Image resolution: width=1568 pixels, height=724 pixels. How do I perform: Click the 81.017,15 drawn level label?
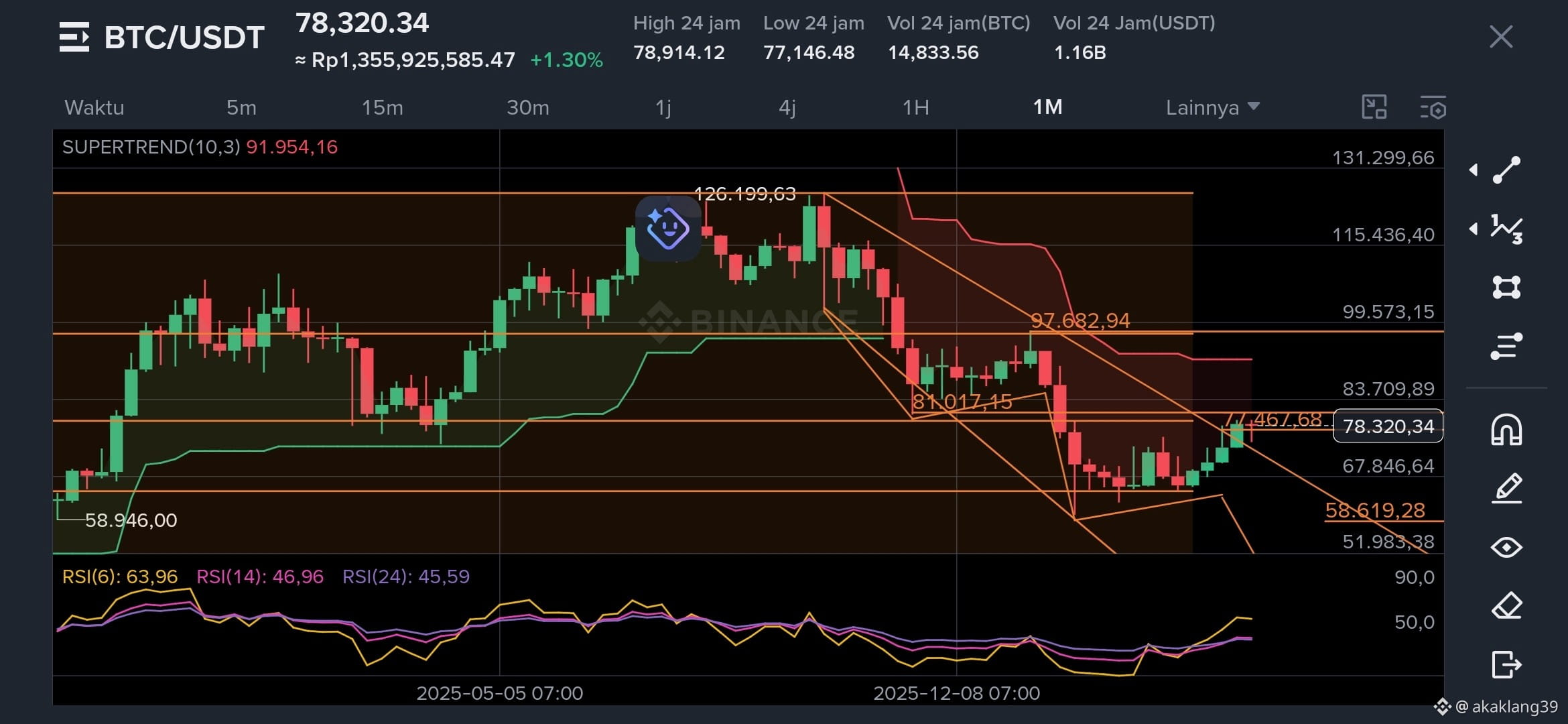(x=962, y=402)
